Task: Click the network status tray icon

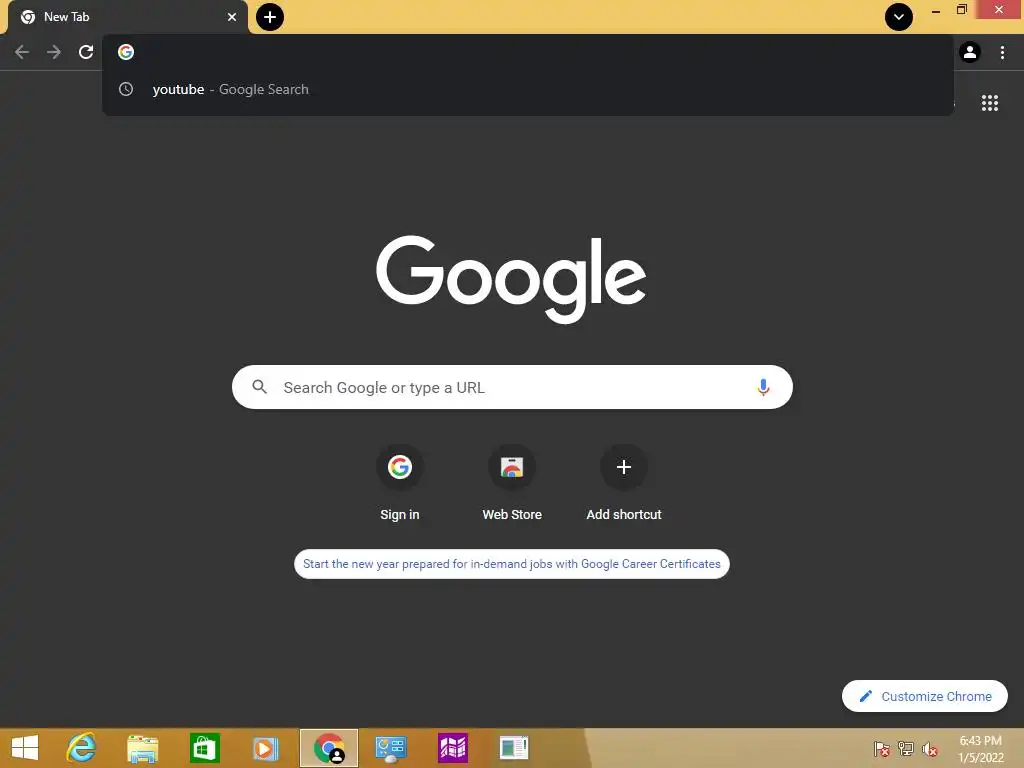Action: coord(906,749)
